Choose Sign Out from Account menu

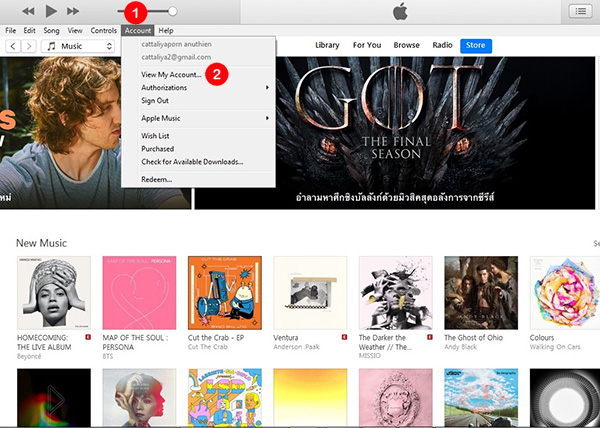click(x=155, y=101)
